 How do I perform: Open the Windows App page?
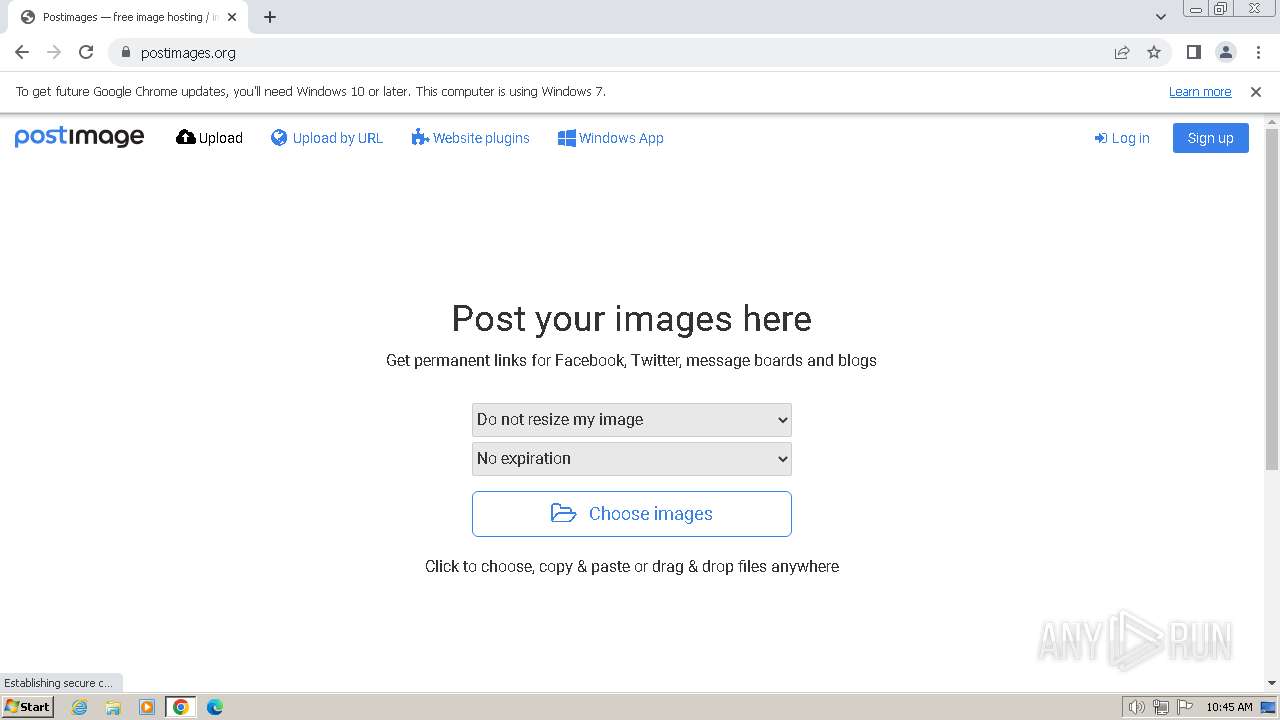click(x=611, y=138)
